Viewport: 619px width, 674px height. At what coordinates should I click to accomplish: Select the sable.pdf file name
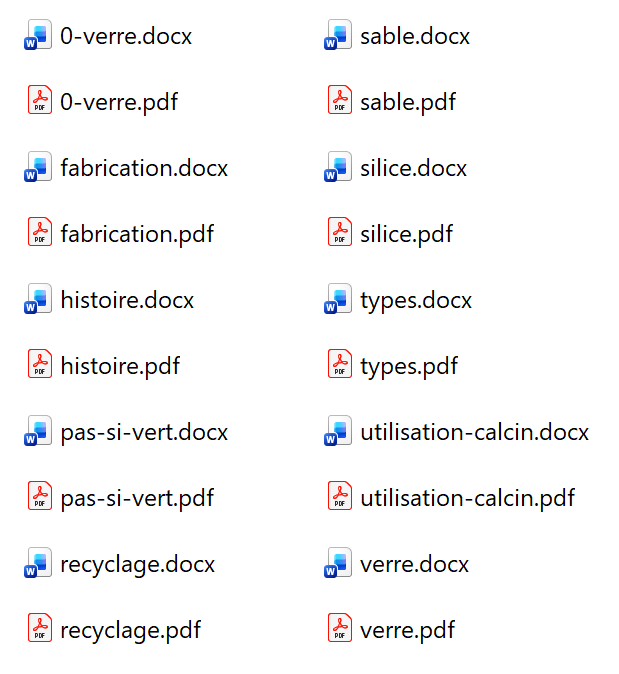click(x=408, y=102)
